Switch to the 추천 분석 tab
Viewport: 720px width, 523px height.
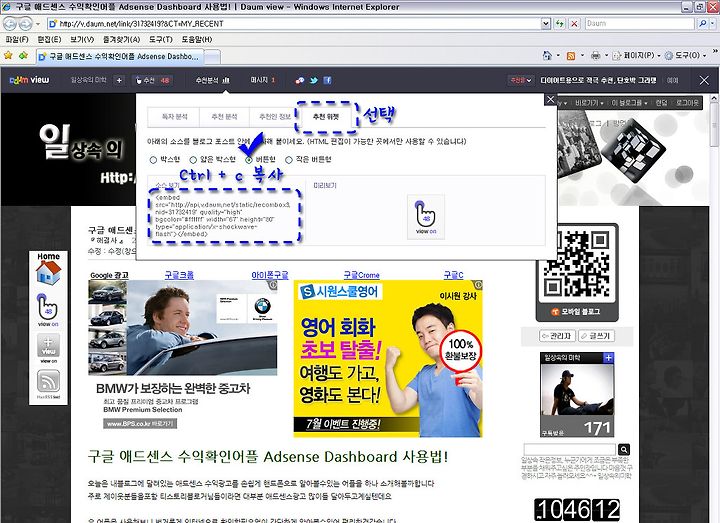tap(225, 117)
